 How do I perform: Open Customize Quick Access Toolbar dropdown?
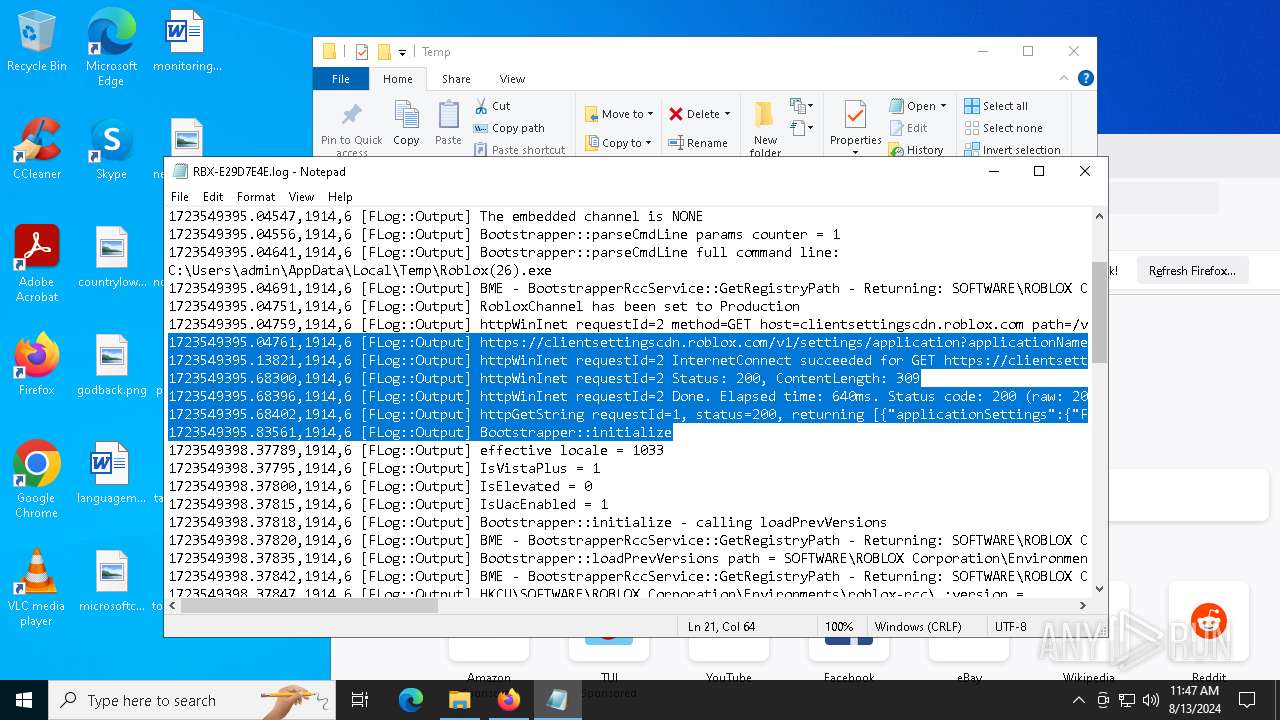402,52
